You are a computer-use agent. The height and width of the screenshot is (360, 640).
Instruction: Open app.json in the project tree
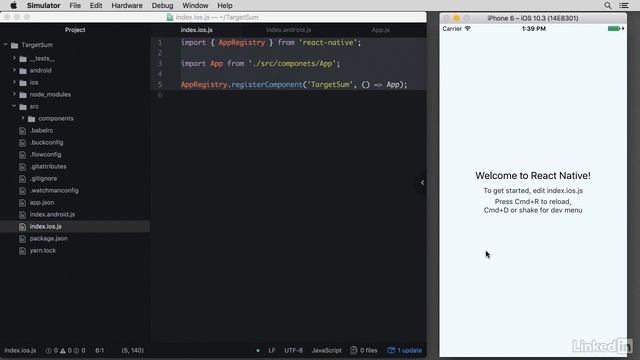[42, 202]
